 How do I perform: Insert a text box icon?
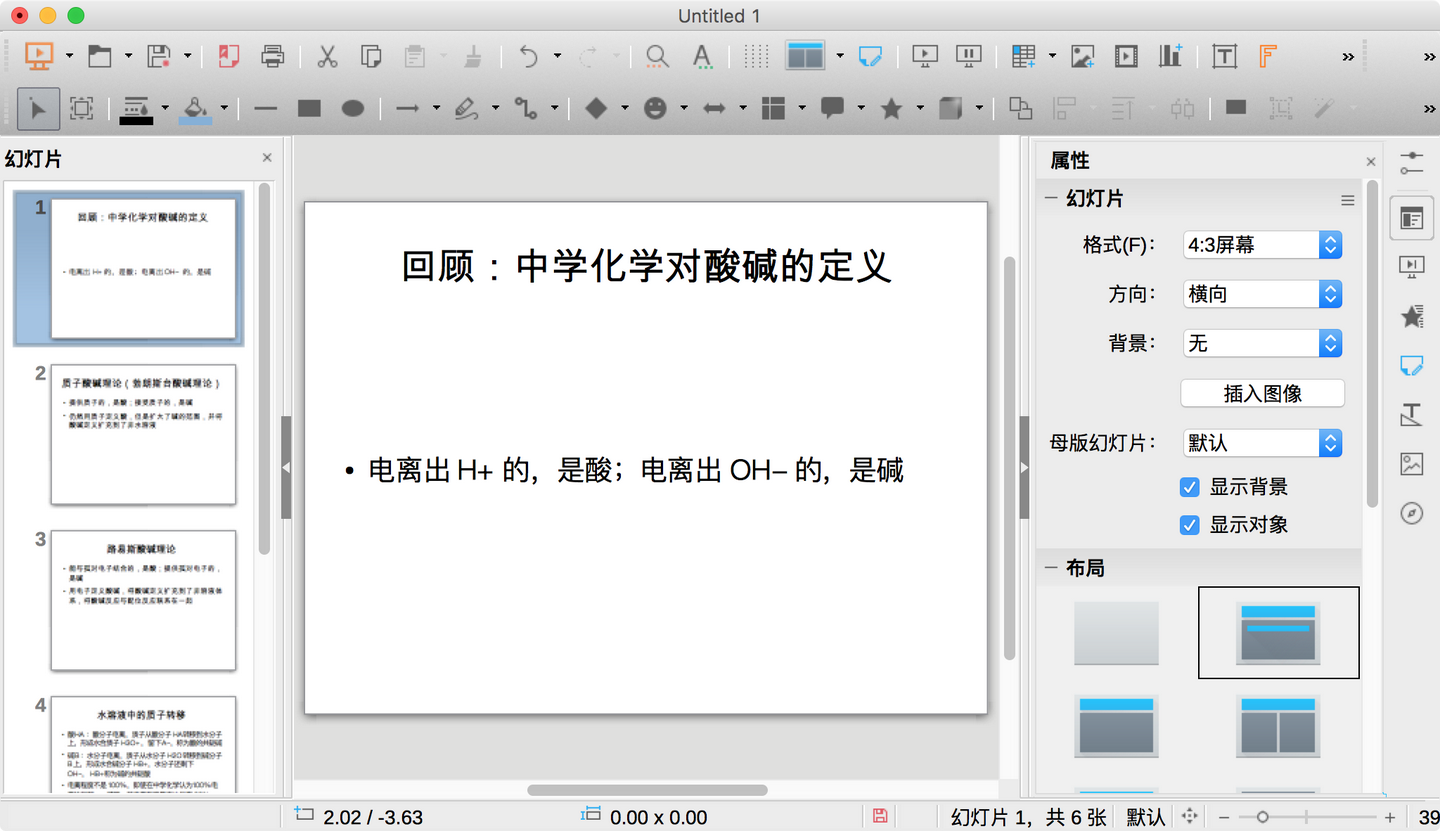pos(1224,56)
